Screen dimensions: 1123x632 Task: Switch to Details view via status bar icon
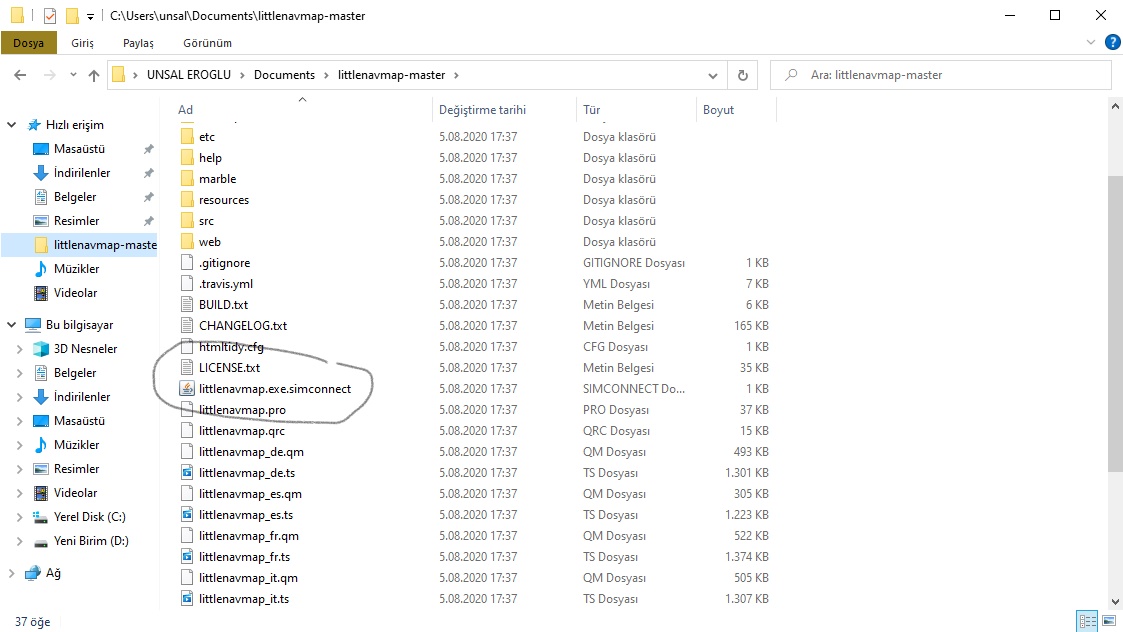coord(1087,621)
